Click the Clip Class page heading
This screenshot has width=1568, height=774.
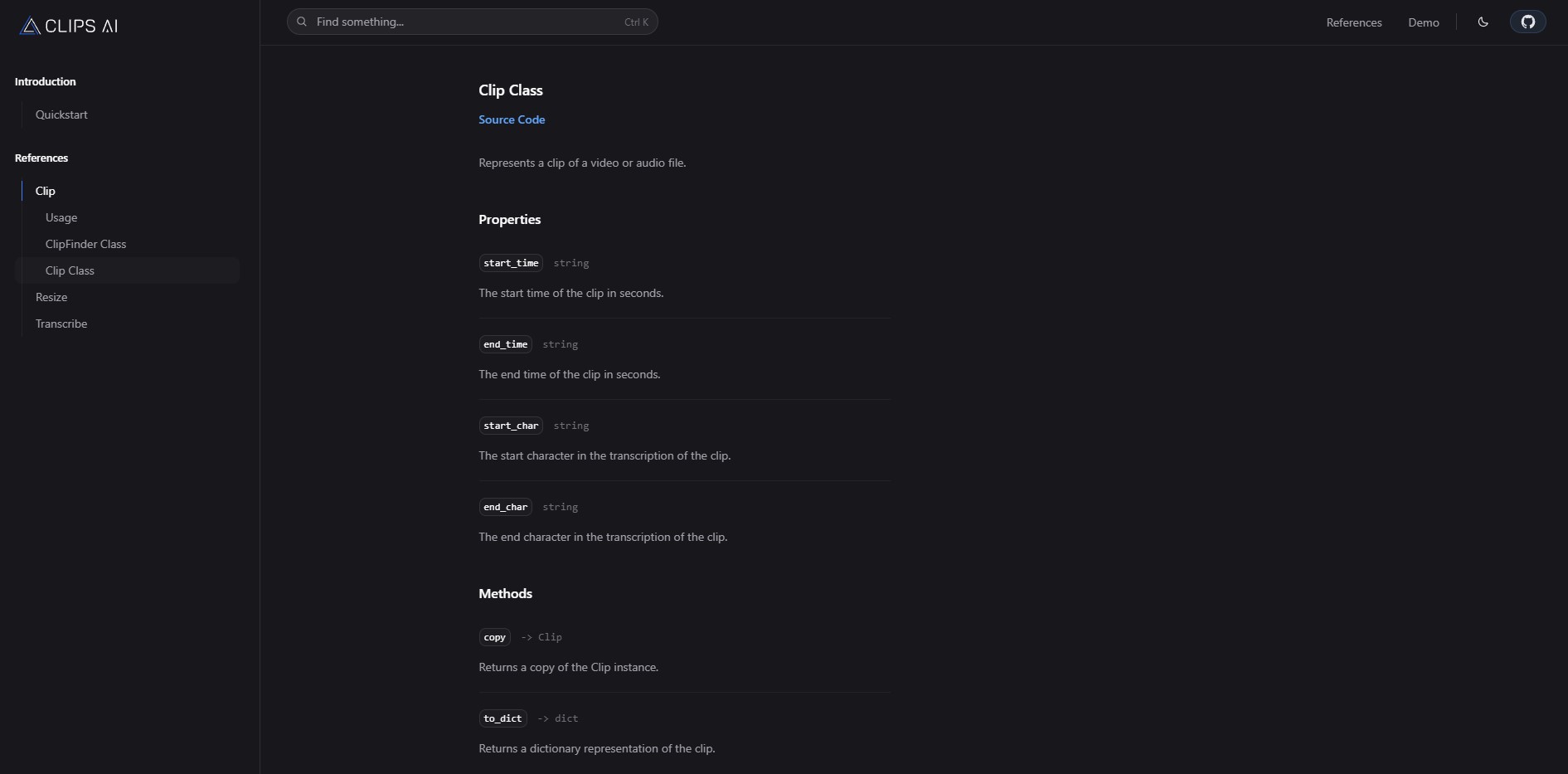(510, 90)
